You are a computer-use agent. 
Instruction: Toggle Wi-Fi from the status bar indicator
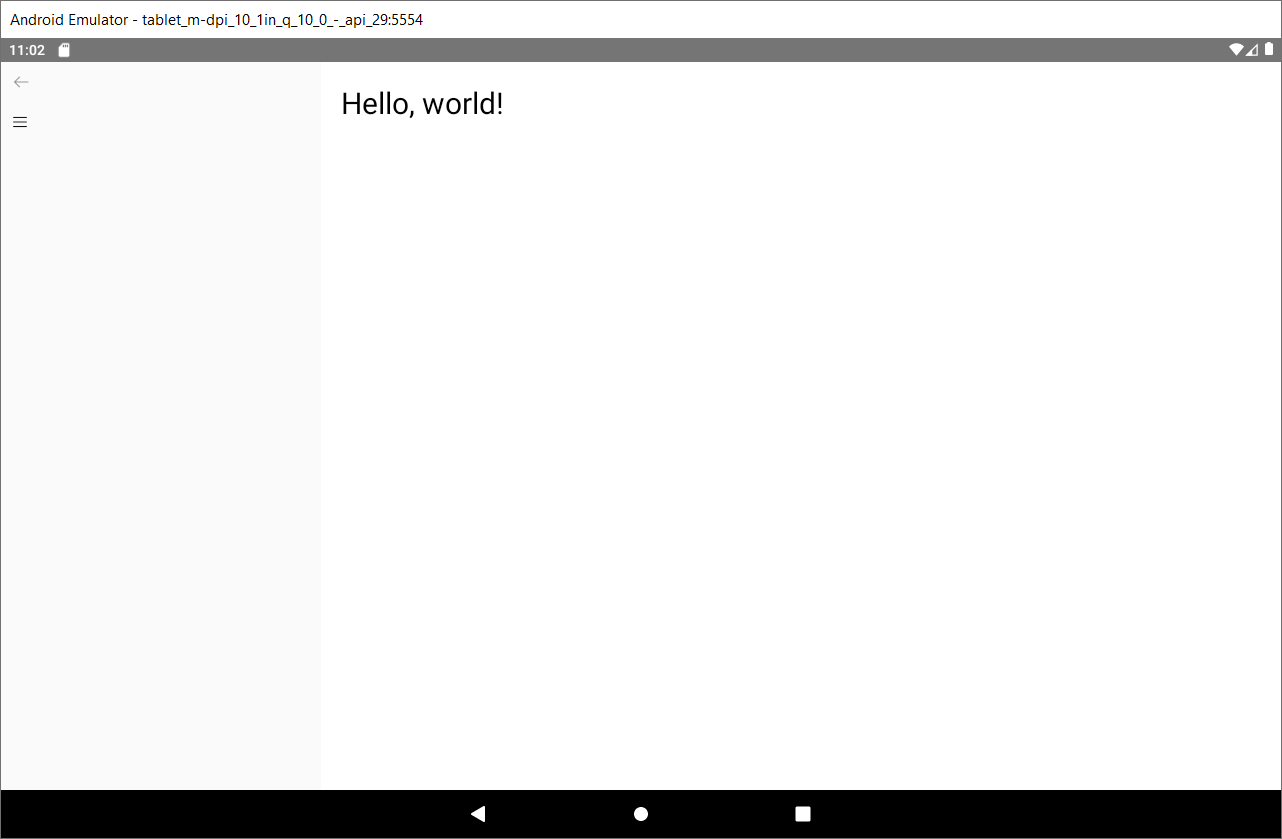coord(1236,49)
